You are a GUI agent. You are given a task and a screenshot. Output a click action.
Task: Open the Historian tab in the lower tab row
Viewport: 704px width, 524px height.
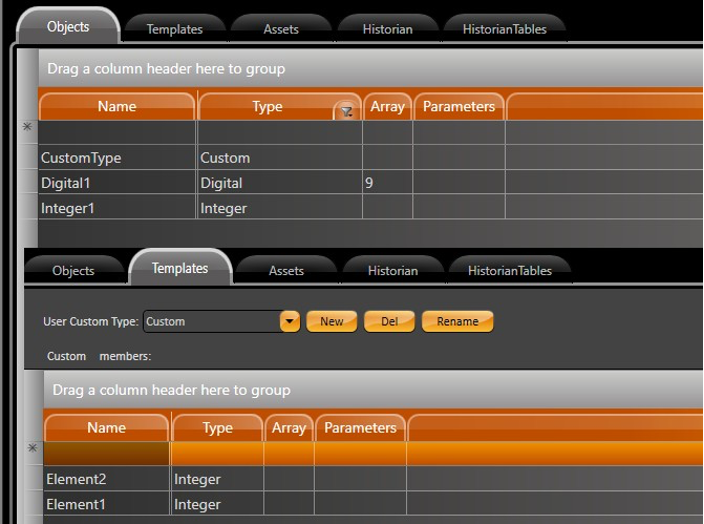[392, 271]
